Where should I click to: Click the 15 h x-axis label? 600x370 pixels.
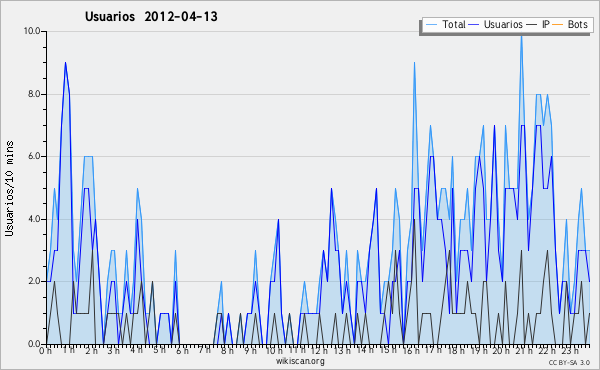point(388,350)
